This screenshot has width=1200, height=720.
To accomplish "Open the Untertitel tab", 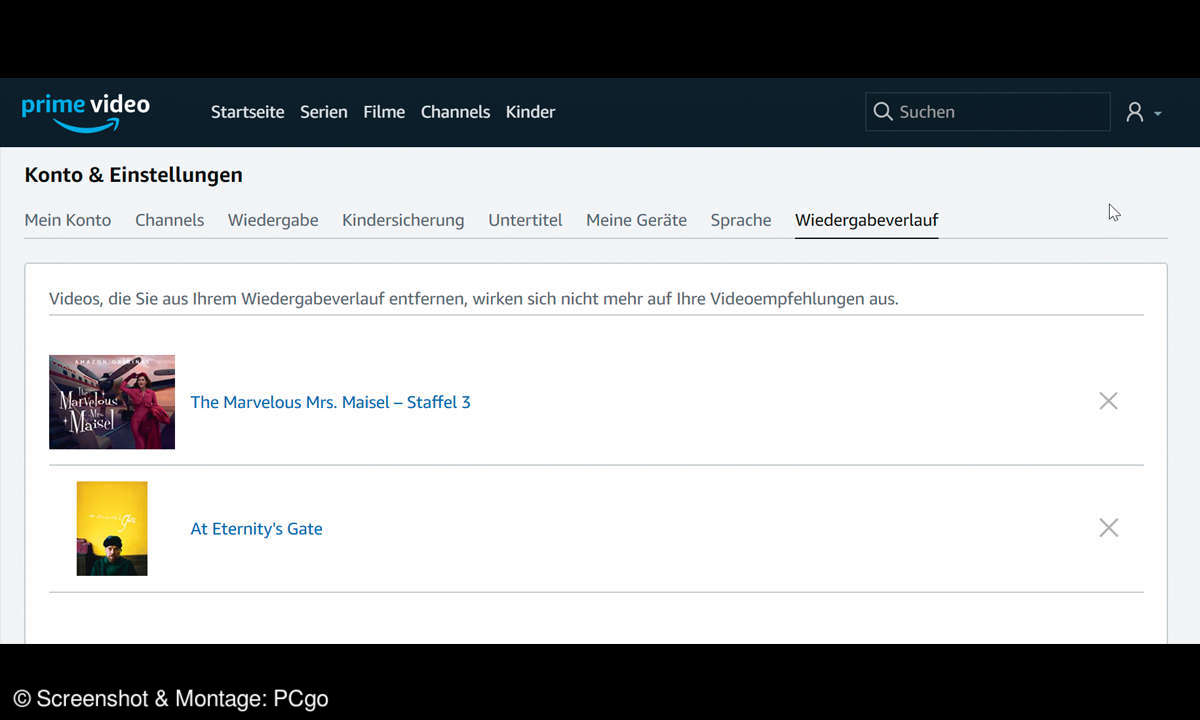I will [x=525, y=220].
